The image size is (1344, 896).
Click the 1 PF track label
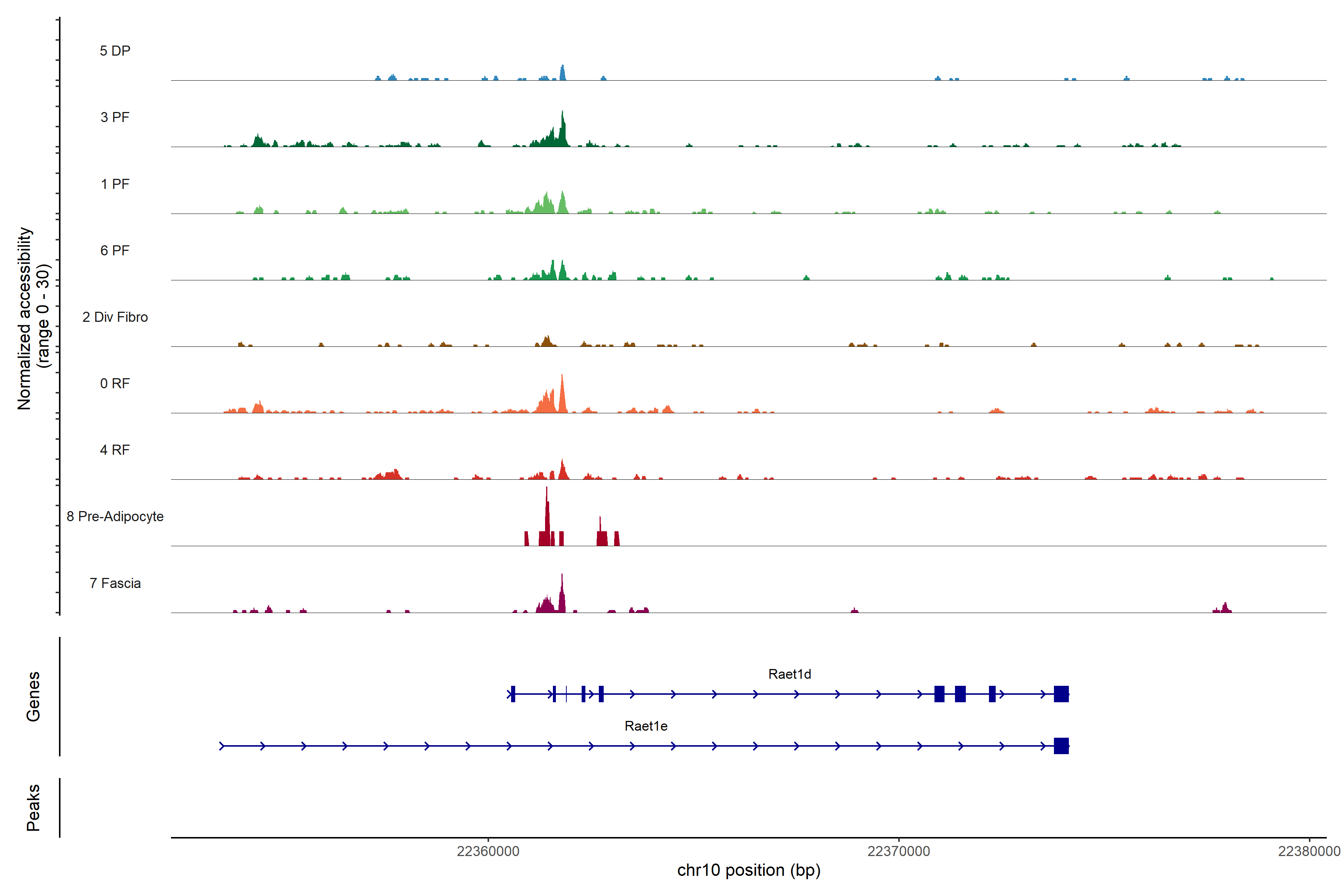[x=115, y=184]
